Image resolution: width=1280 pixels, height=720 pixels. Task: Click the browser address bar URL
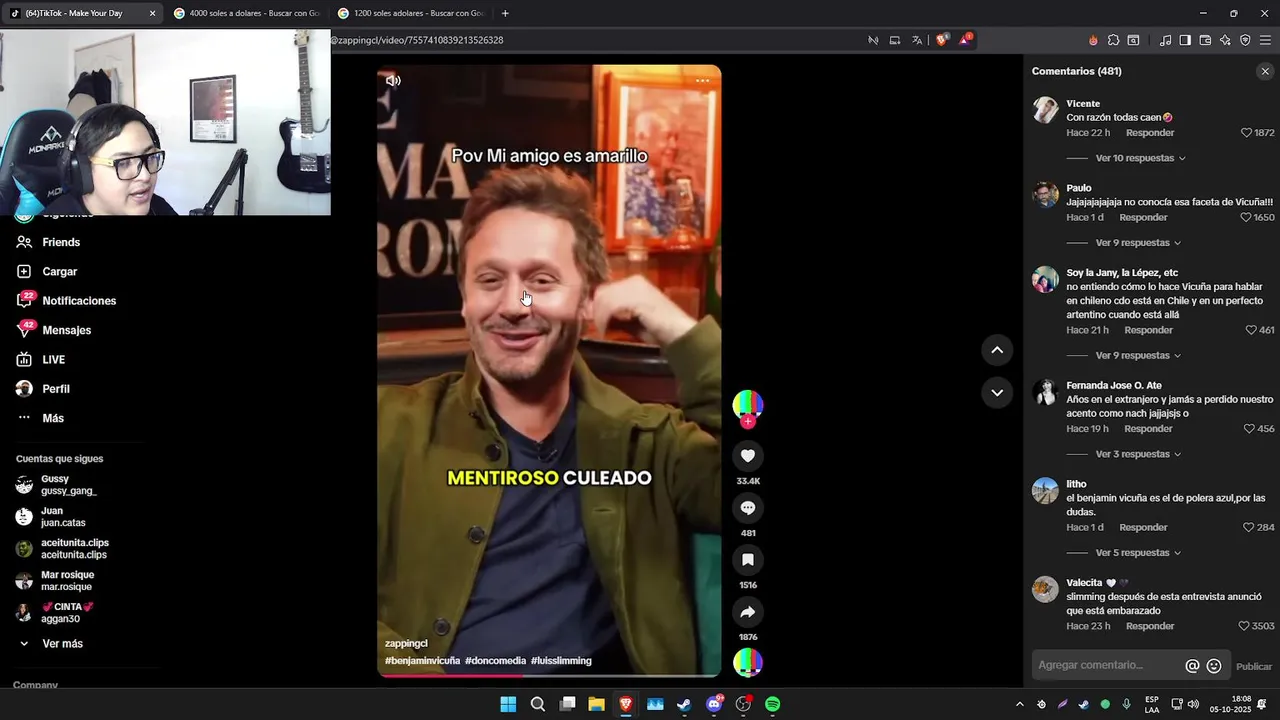[x=418, y=40]
